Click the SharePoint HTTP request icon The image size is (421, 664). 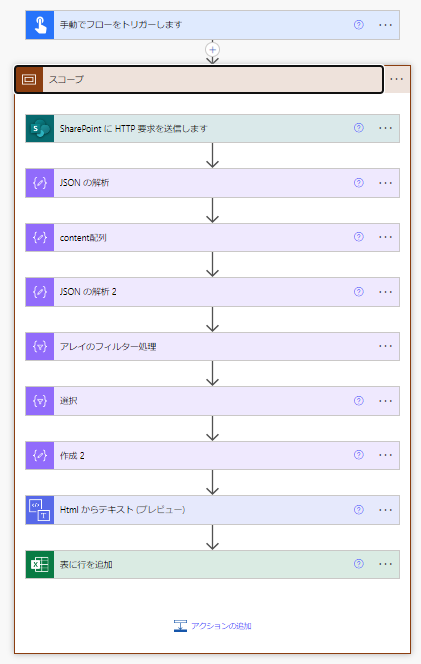coord(40,128)
